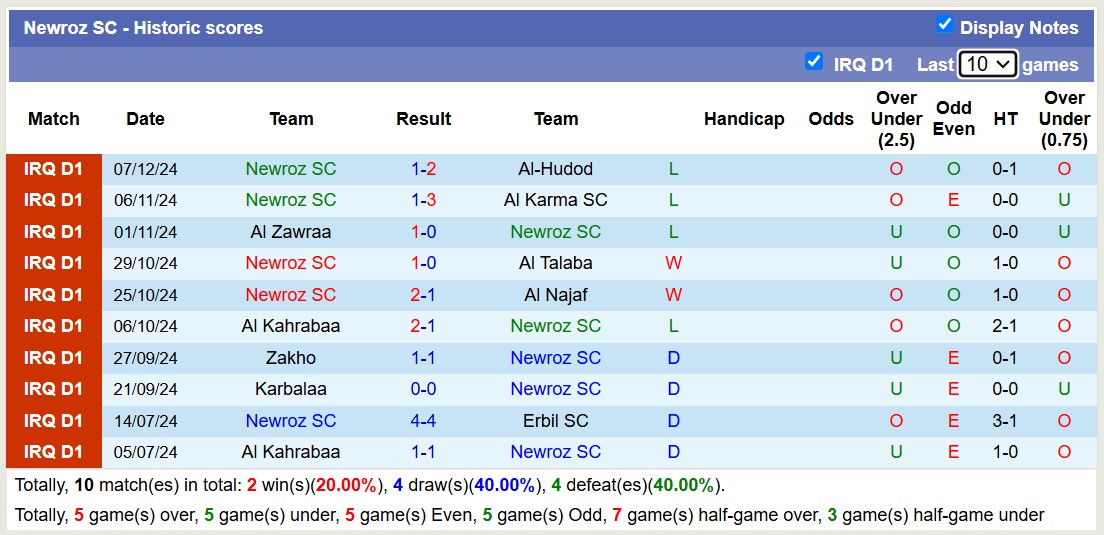Toggle the Display Notes checkbox
This screenshot has height=535, width=1104.
(944, 25)
